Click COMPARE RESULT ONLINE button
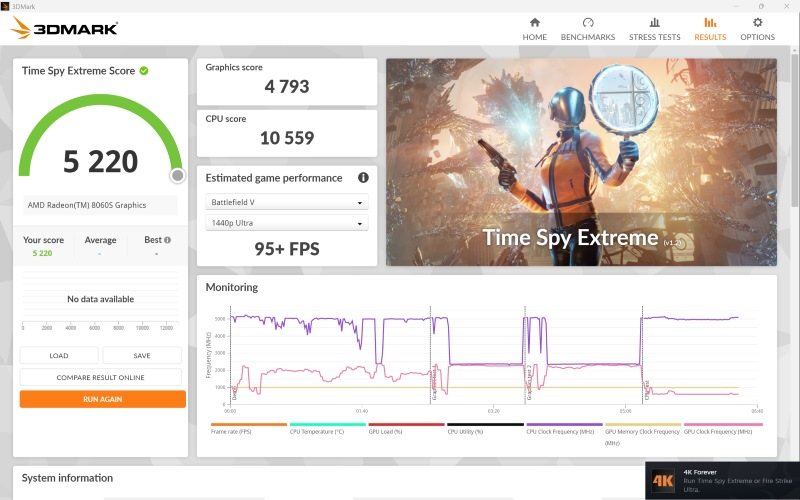This screenshot has width=800, height=500. tap(101, 378)
